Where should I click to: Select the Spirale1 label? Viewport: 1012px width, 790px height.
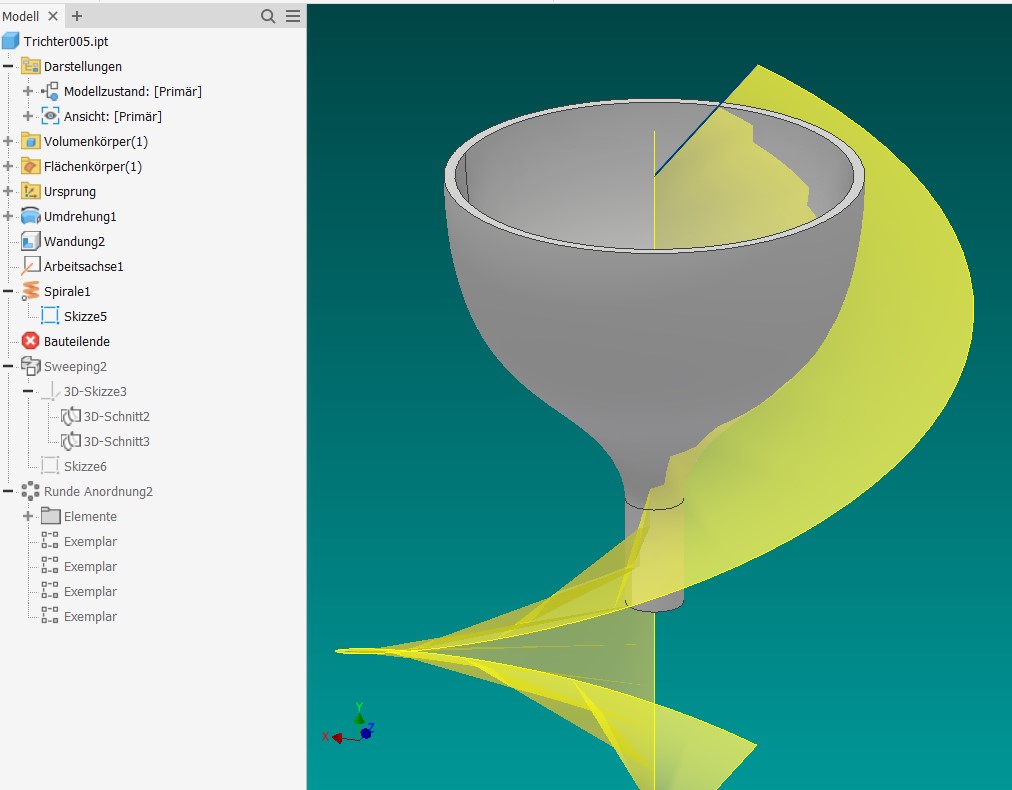[x=67, y=291]
